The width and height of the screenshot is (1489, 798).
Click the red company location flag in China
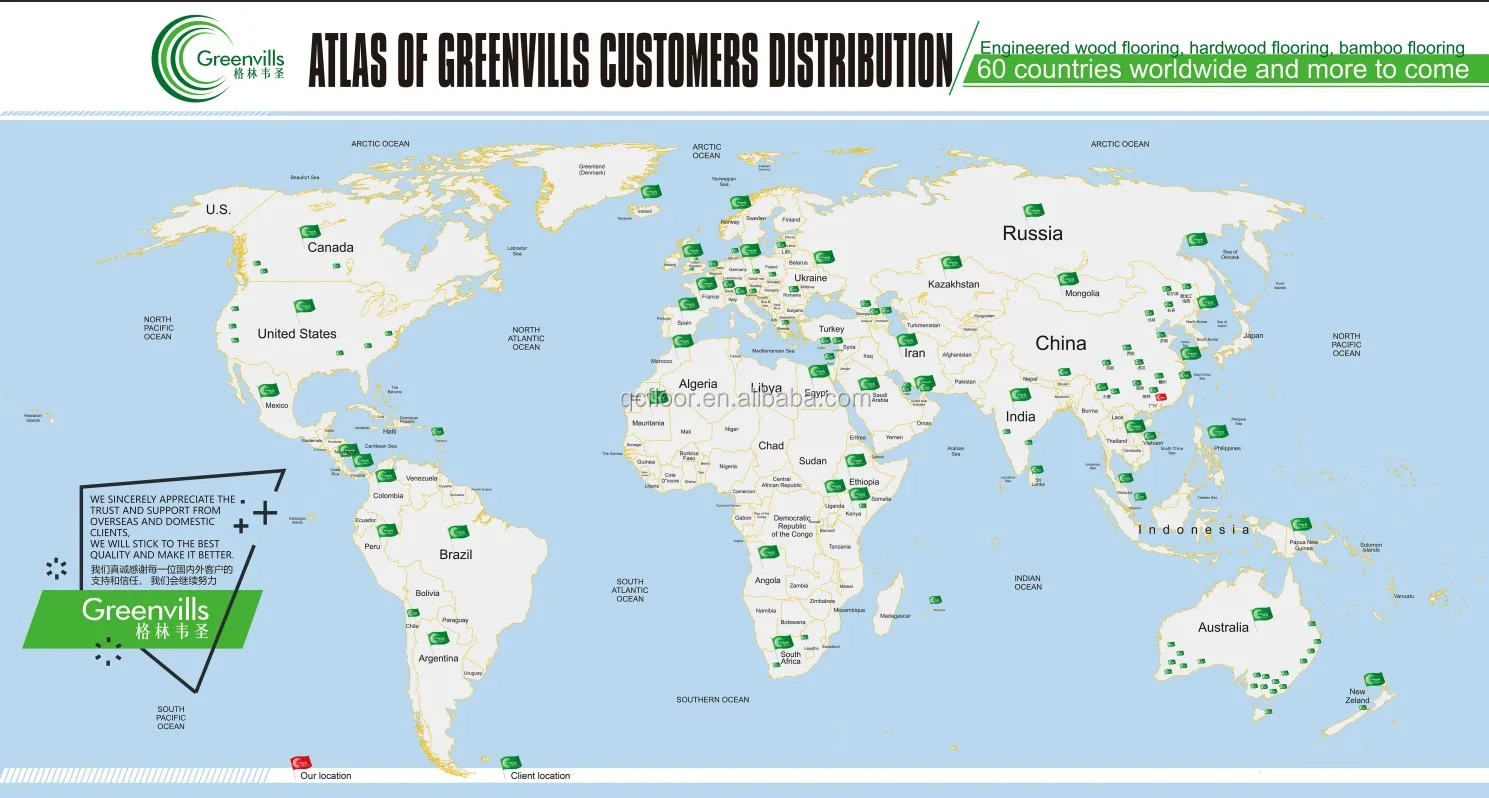click(x=1160, y=398)
